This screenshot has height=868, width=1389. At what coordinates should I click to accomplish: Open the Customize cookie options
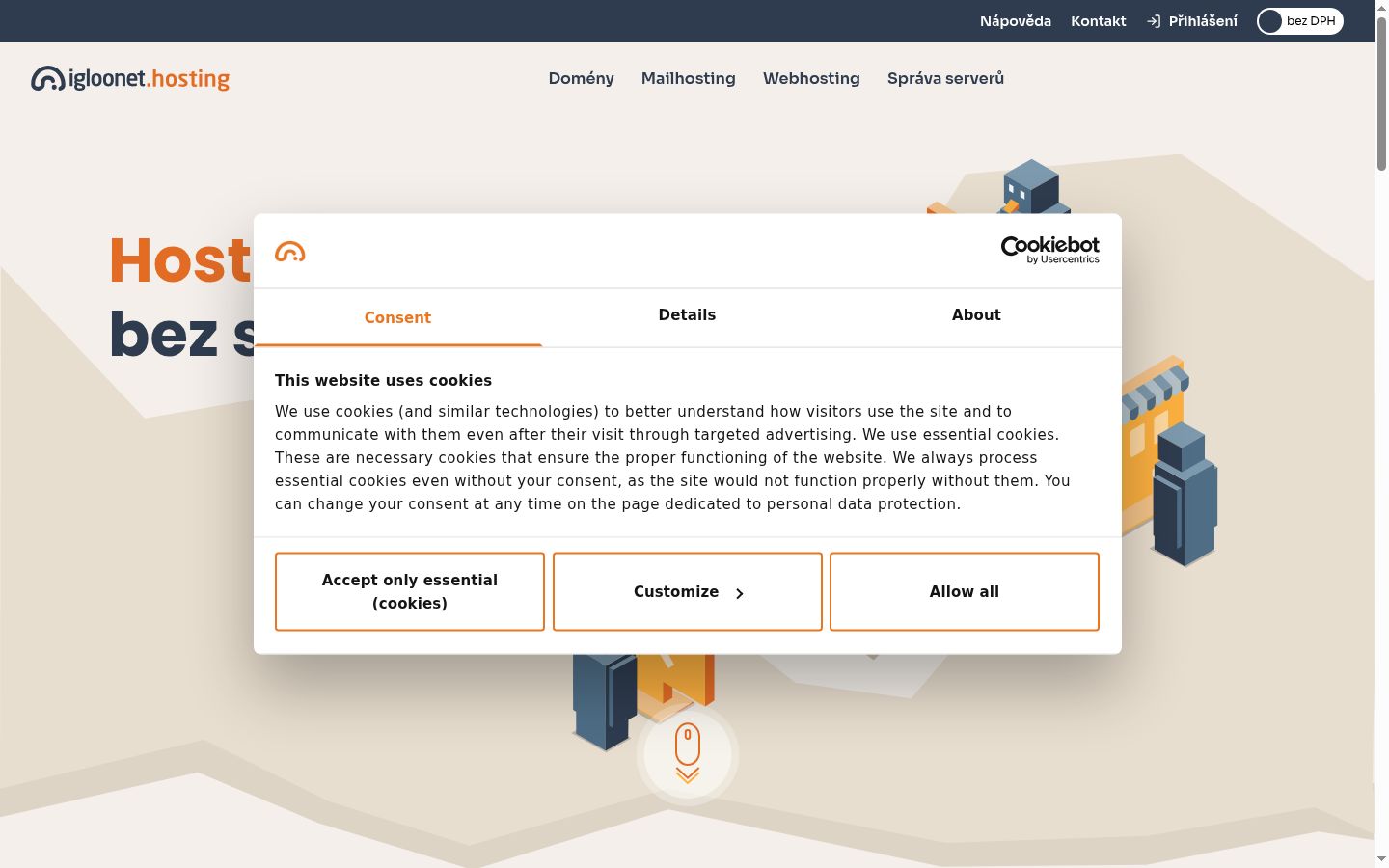pyautogui.click(x=688, y=591)
